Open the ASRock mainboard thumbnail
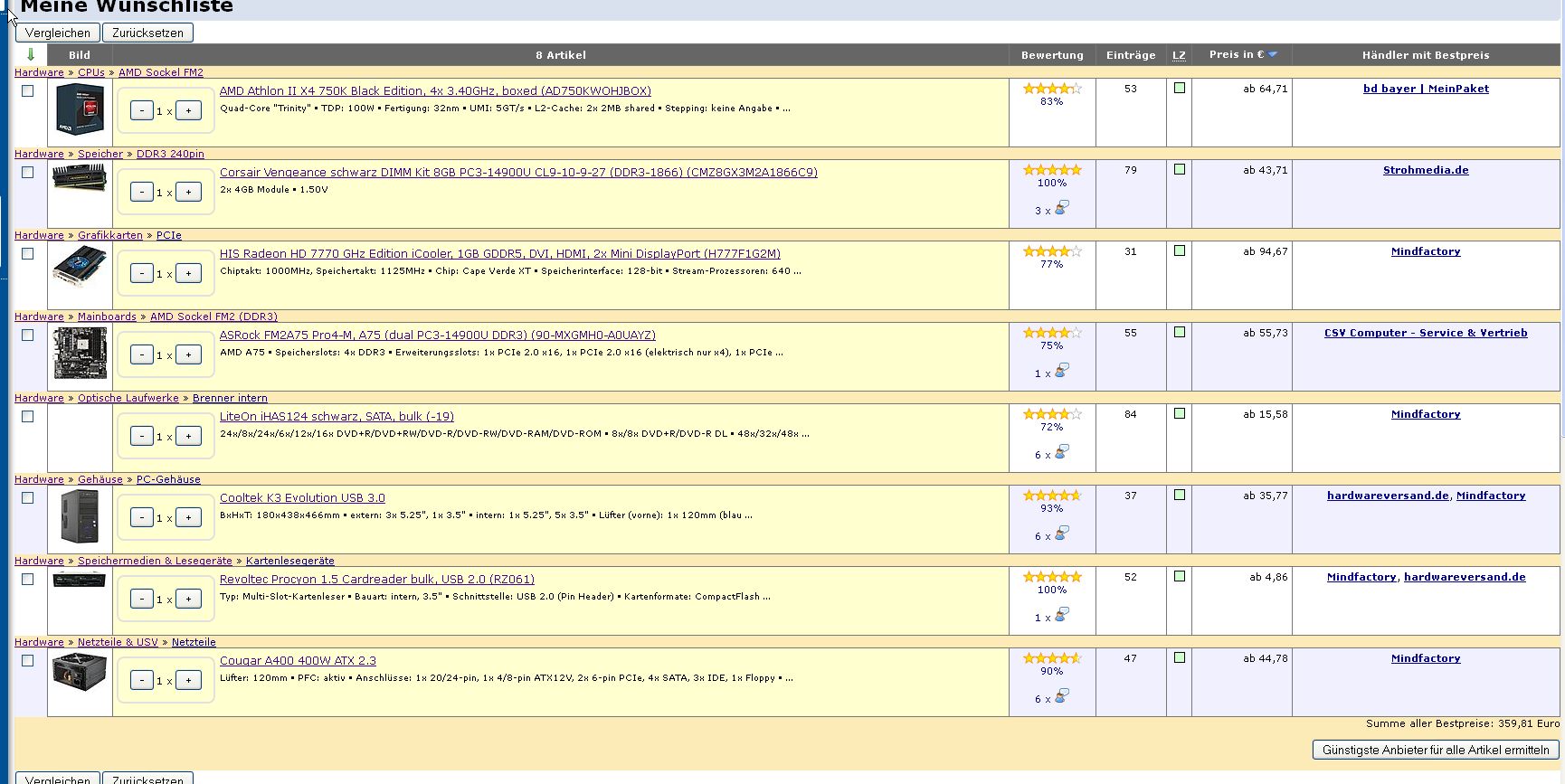Screen dimensions: 1565x784 tap(80, 354)
